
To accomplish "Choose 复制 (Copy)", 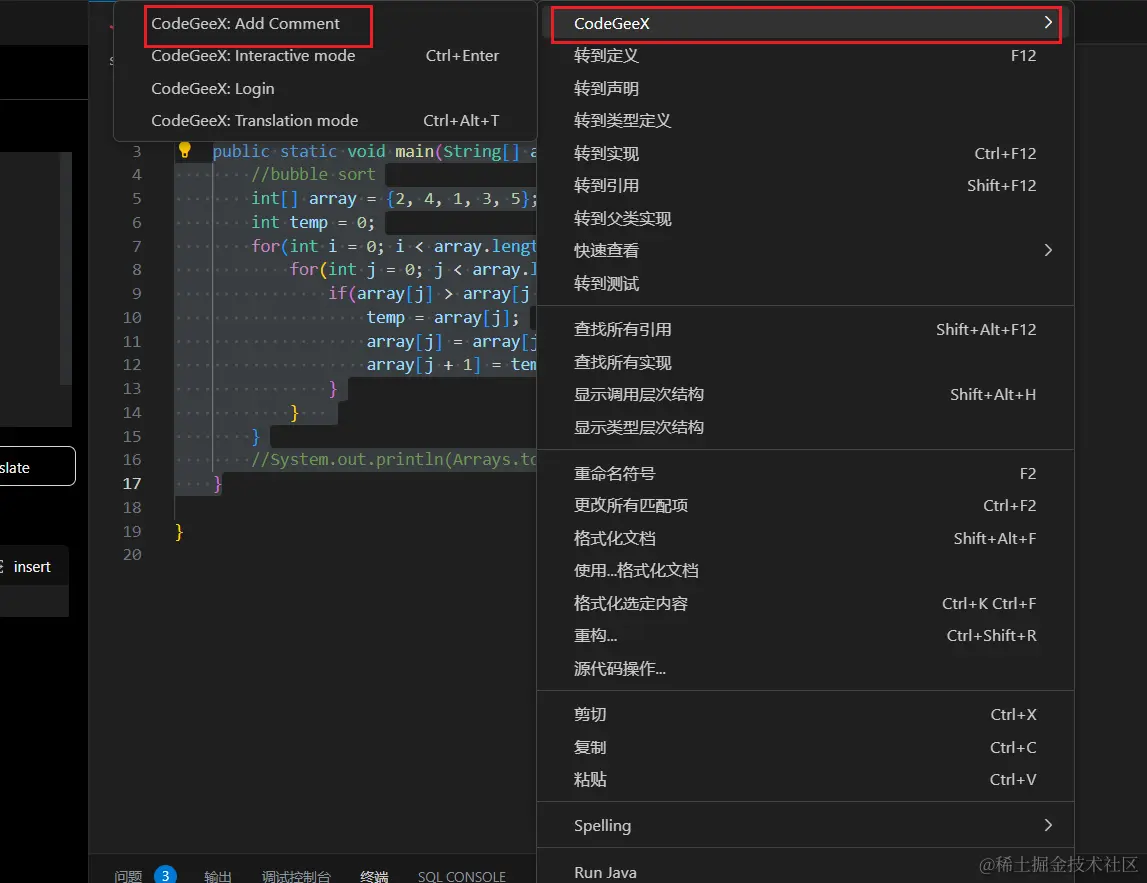I will pos(805,747).
